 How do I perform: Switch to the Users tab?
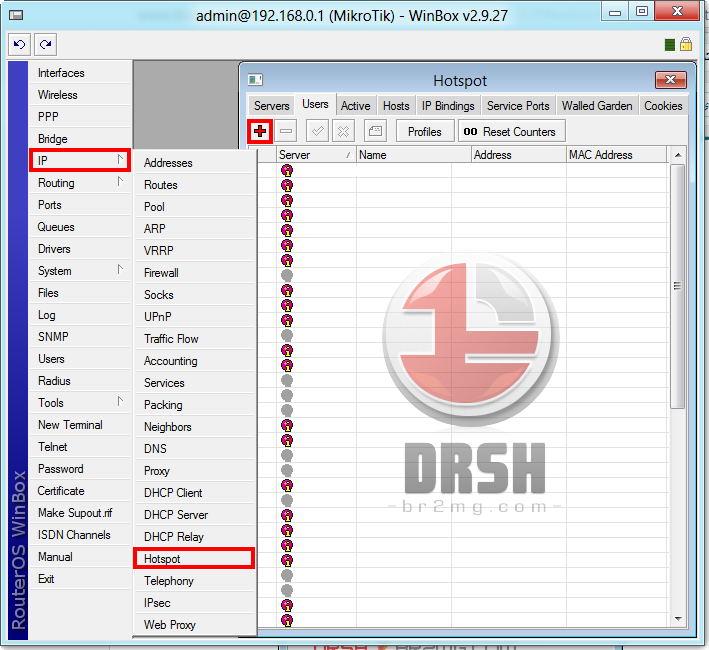coord(315,104)
